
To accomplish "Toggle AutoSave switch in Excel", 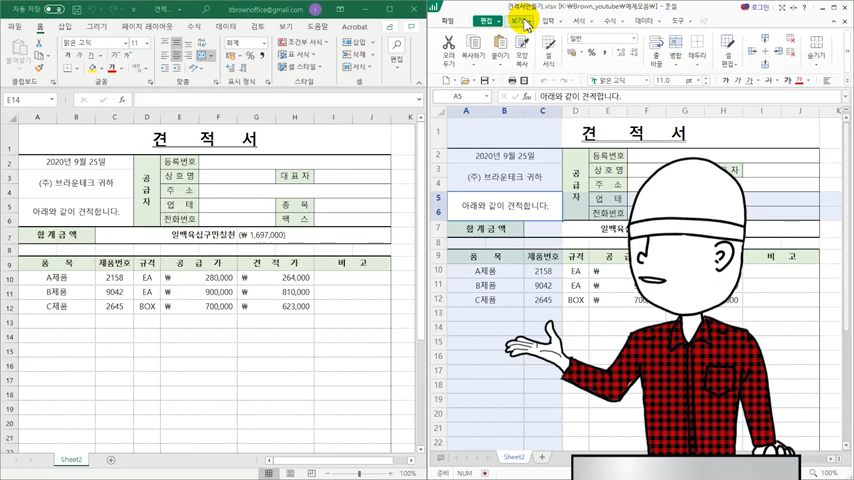I will [x=54, y=9].
